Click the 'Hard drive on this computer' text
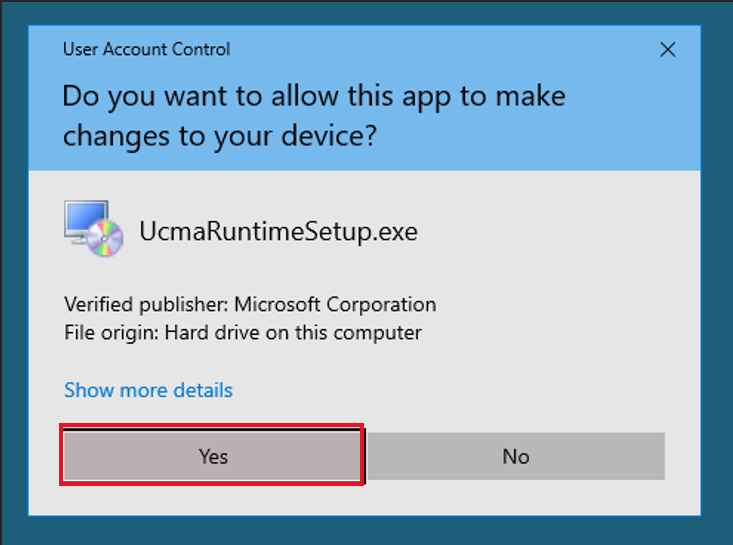 [x=293, y=333]
